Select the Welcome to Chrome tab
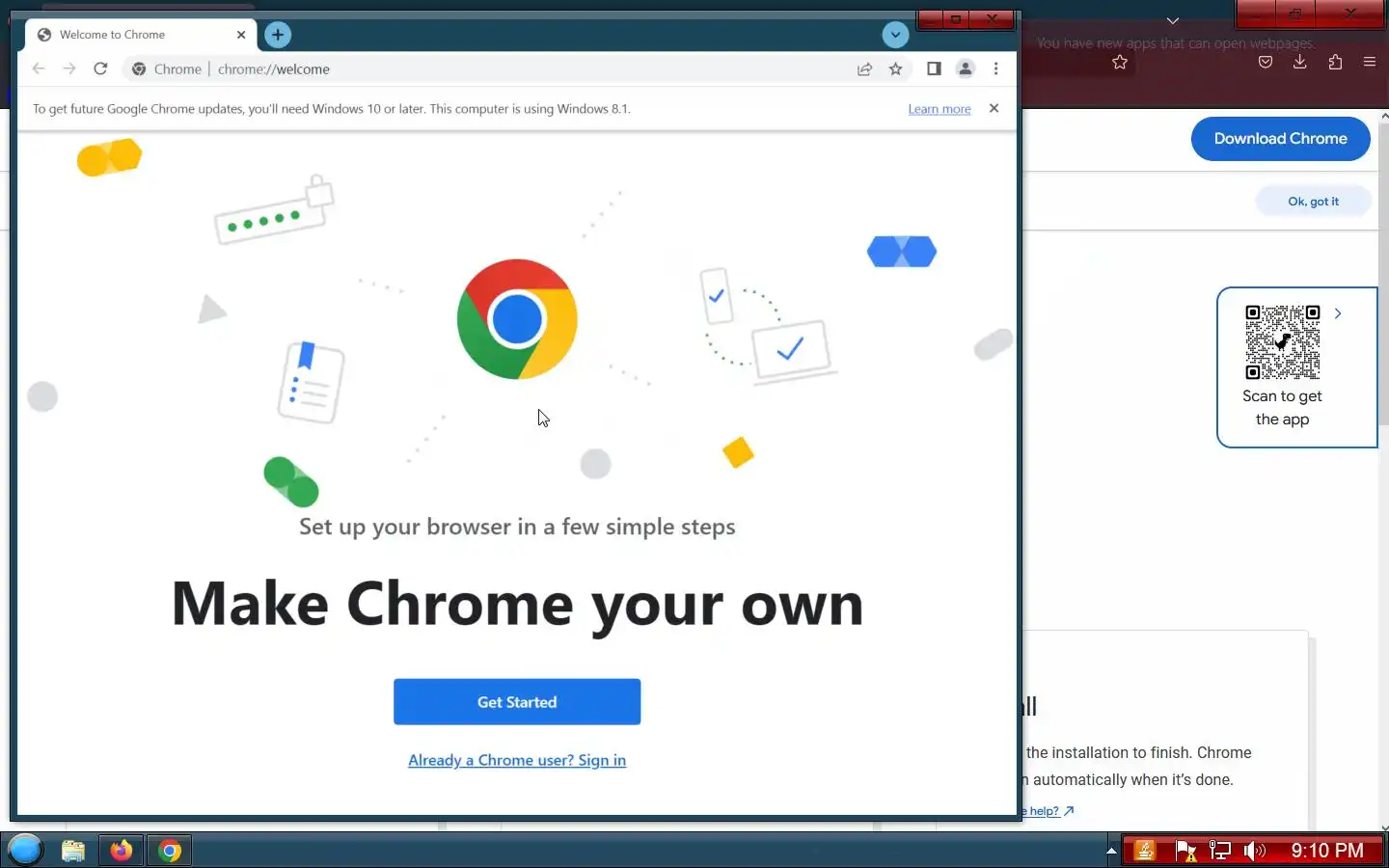1389x868 pixels. coord(141,35)
